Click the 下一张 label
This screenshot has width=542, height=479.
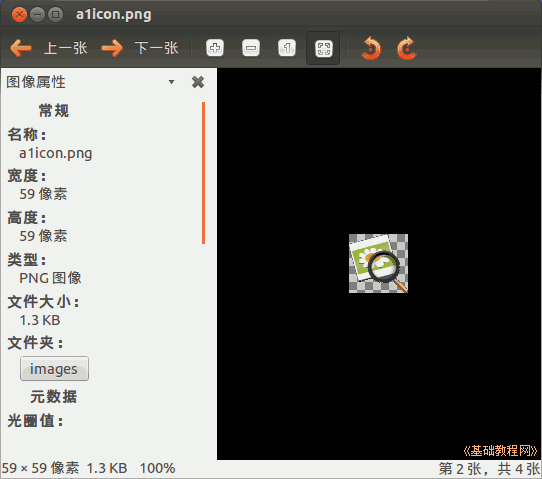pos(157,48)
